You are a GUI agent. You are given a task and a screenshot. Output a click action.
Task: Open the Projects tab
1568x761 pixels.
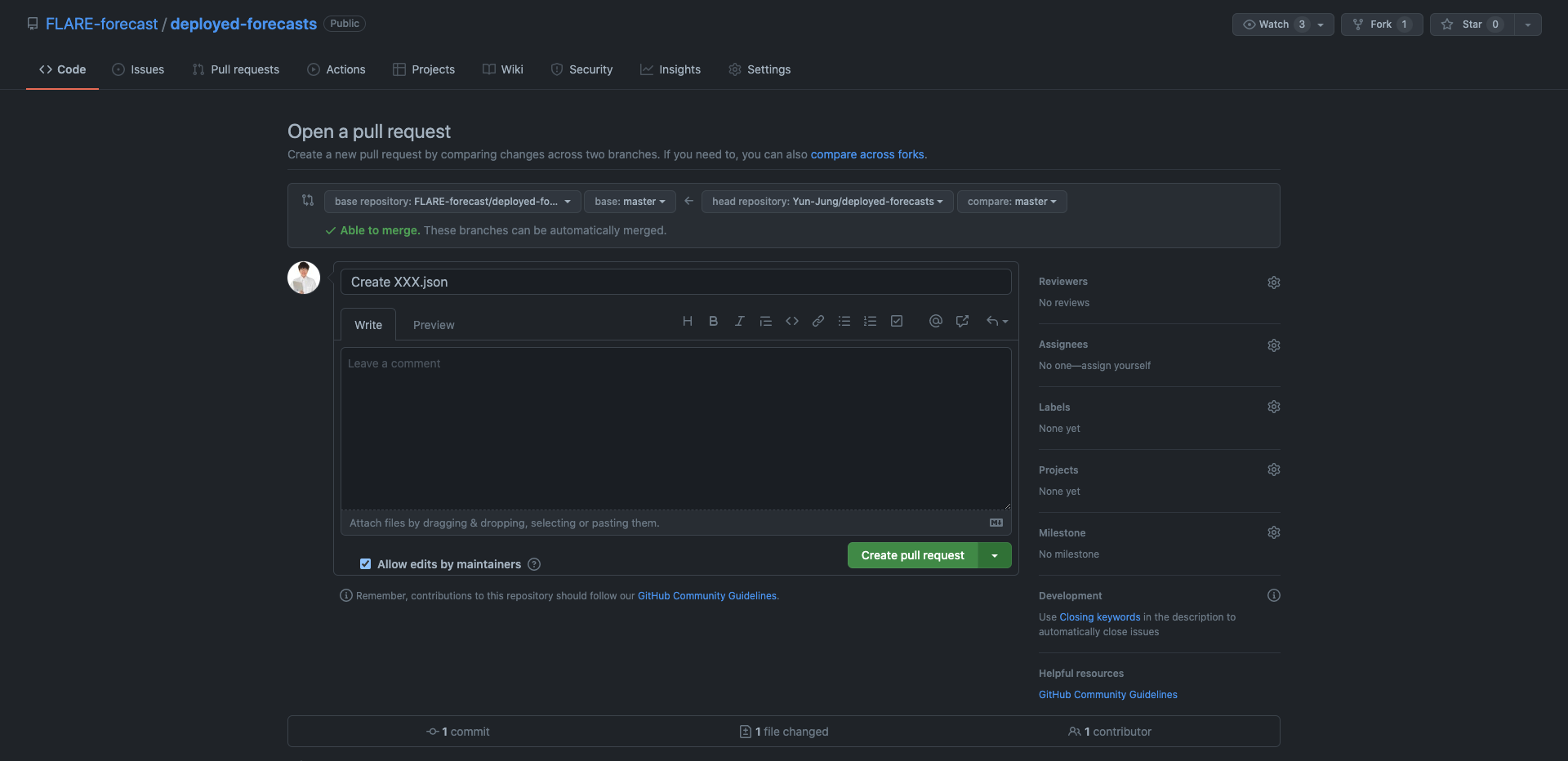424,69
